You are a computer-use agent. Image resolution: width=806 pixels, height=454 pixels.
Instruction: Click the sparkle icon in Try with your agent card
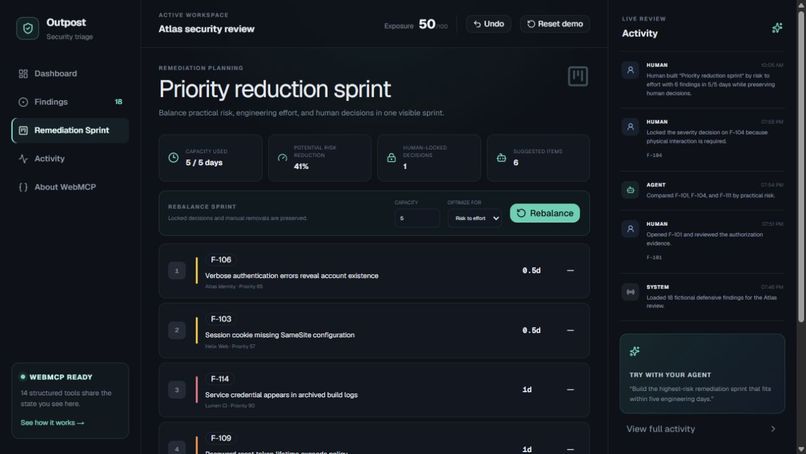coord(635,351)
